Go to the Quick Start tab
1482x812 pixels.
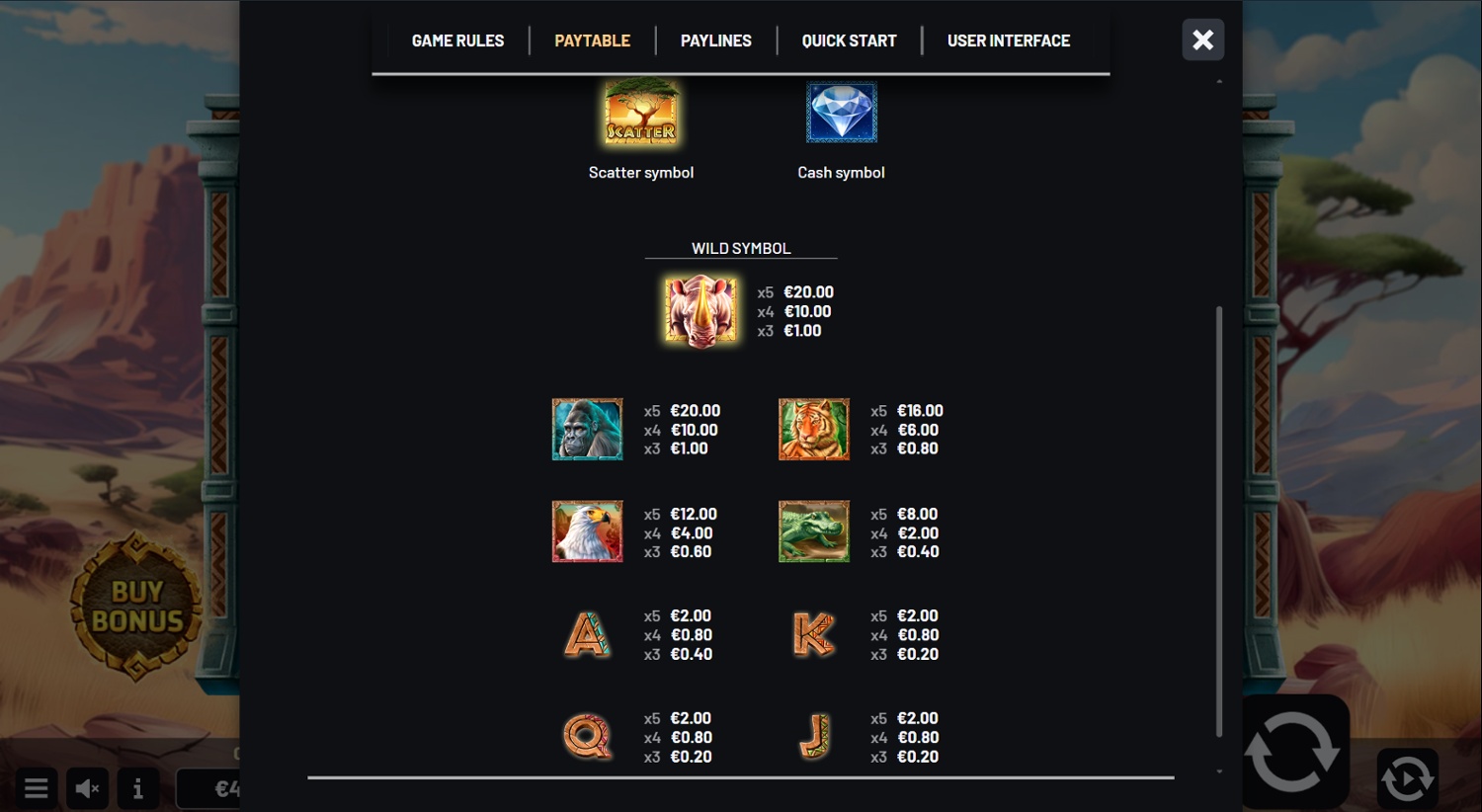(x=849, y=41)
